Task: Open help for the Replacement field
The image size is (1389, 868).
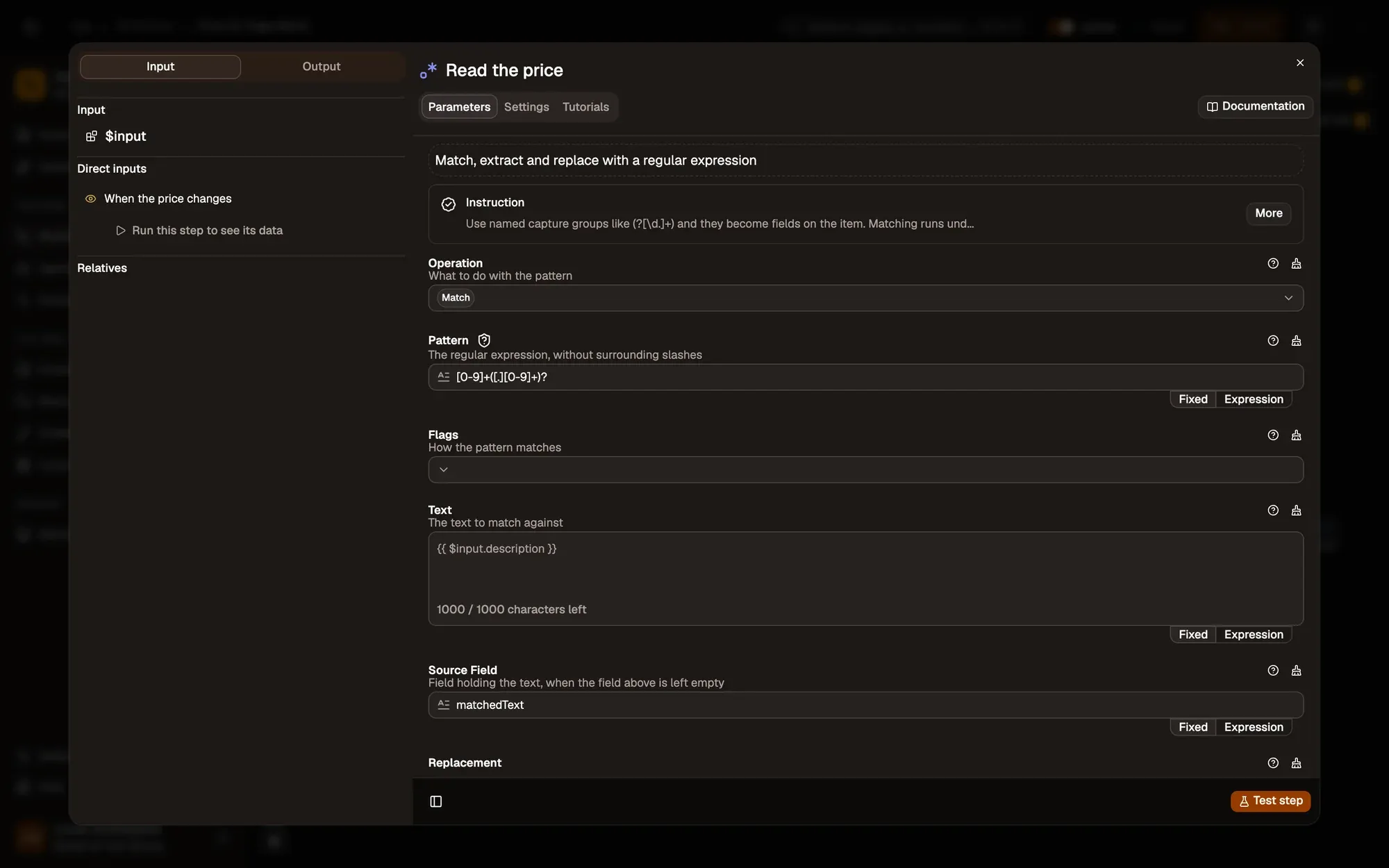Action: [x=1272, y=763]
